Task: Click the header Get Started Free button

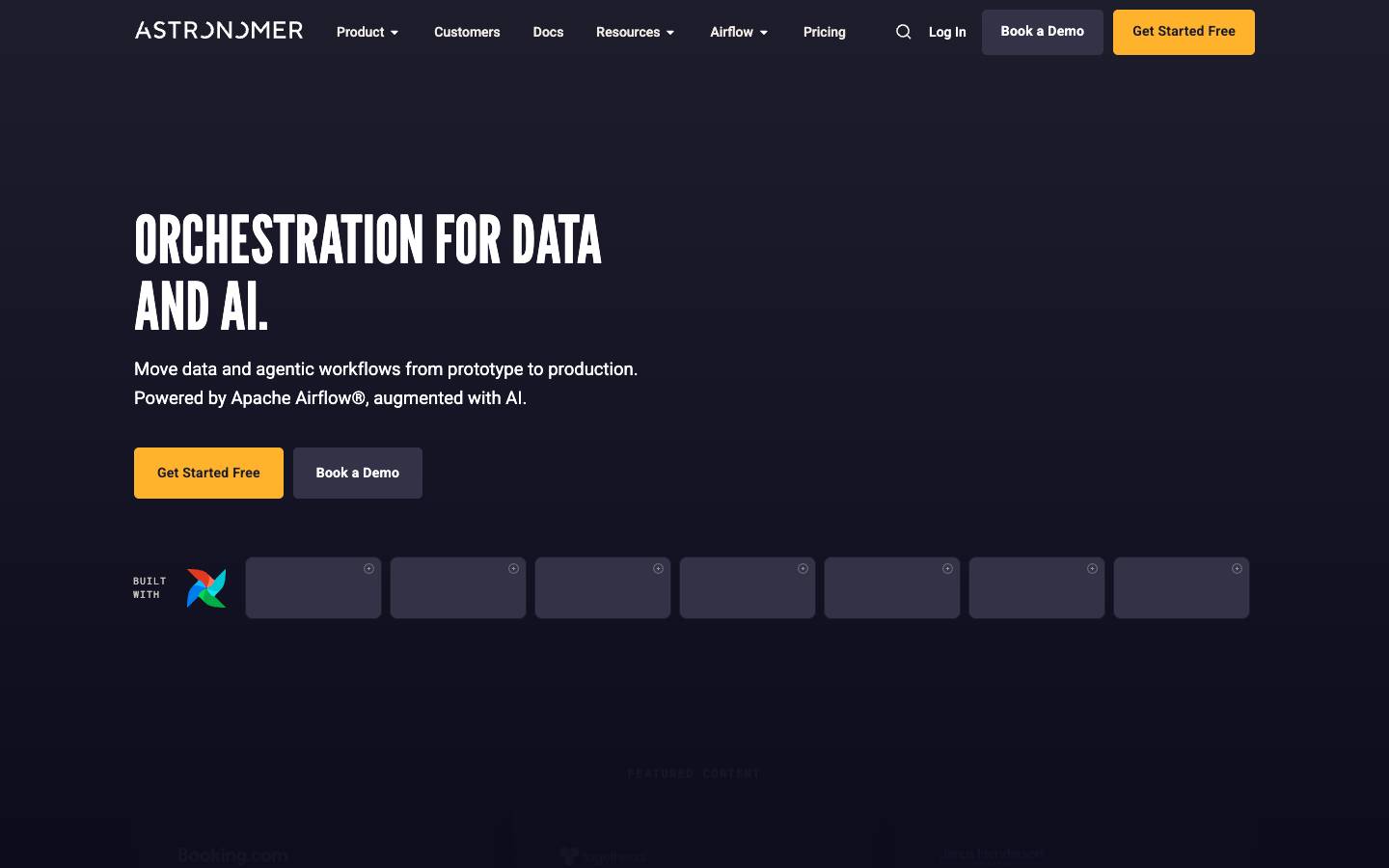Action: [x=1184, y=32]
